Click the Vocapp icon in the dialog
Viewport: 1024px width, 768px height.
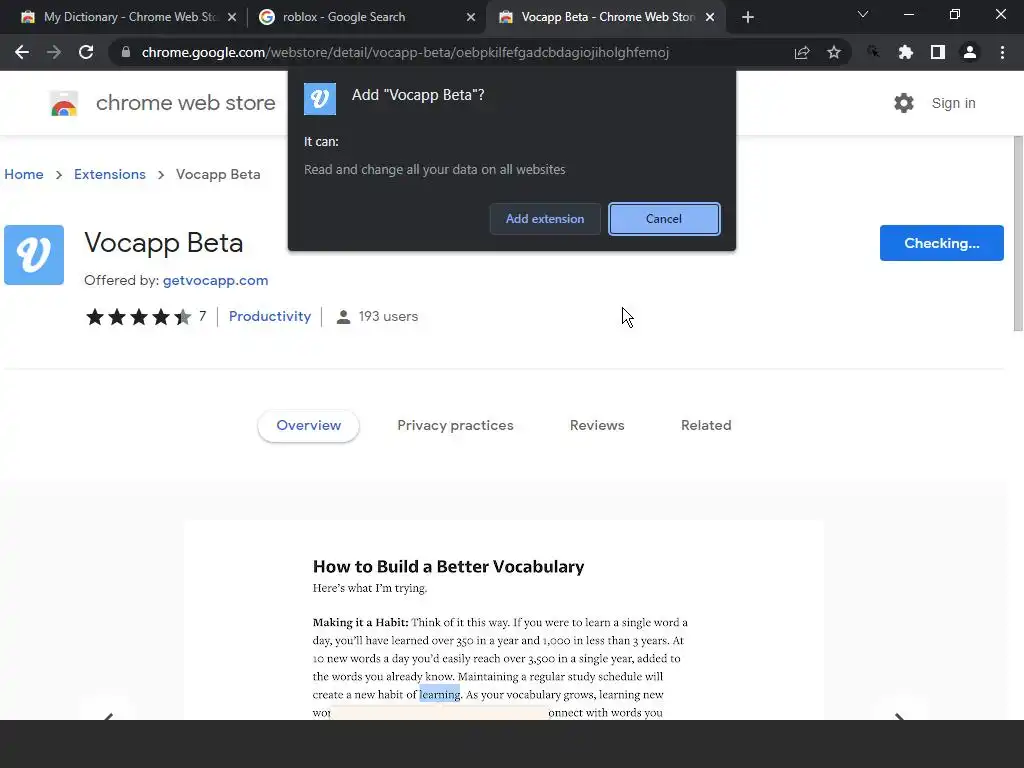pyautogui.click(x=320, y=99)
